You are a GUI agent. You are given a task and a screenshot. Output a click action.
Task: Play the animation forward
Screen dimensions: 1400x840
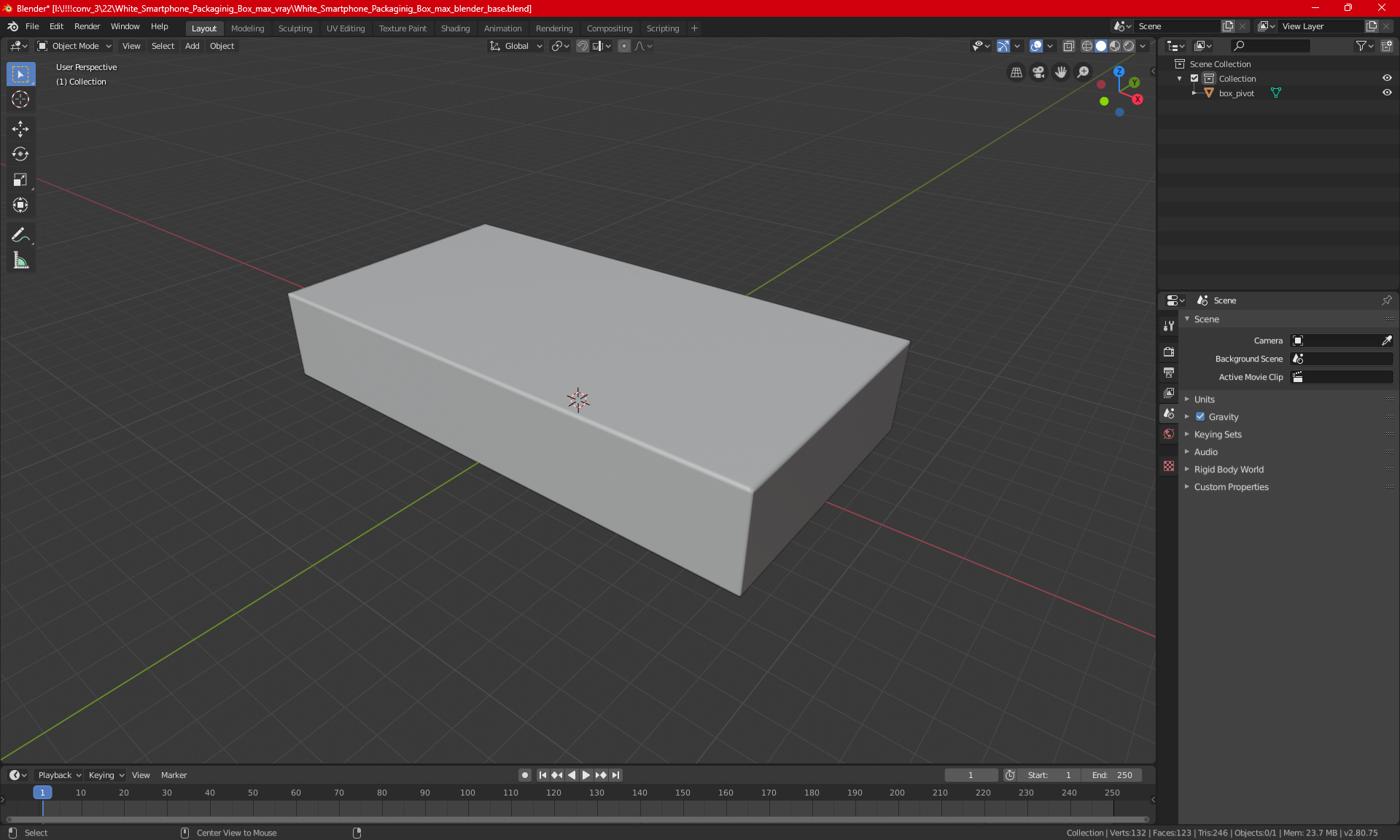pyautogui.click(x=586, y=775)
